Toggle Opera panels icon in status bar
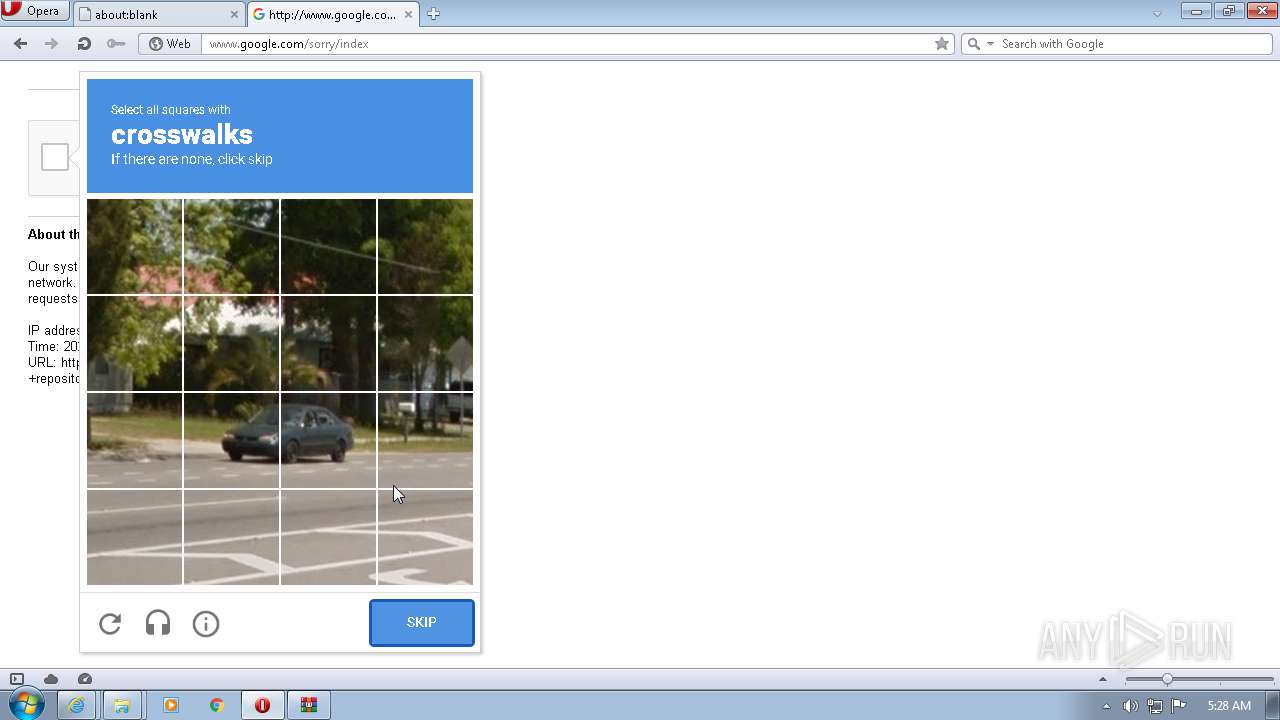The image size is (1280, 720). coord(17,679)
